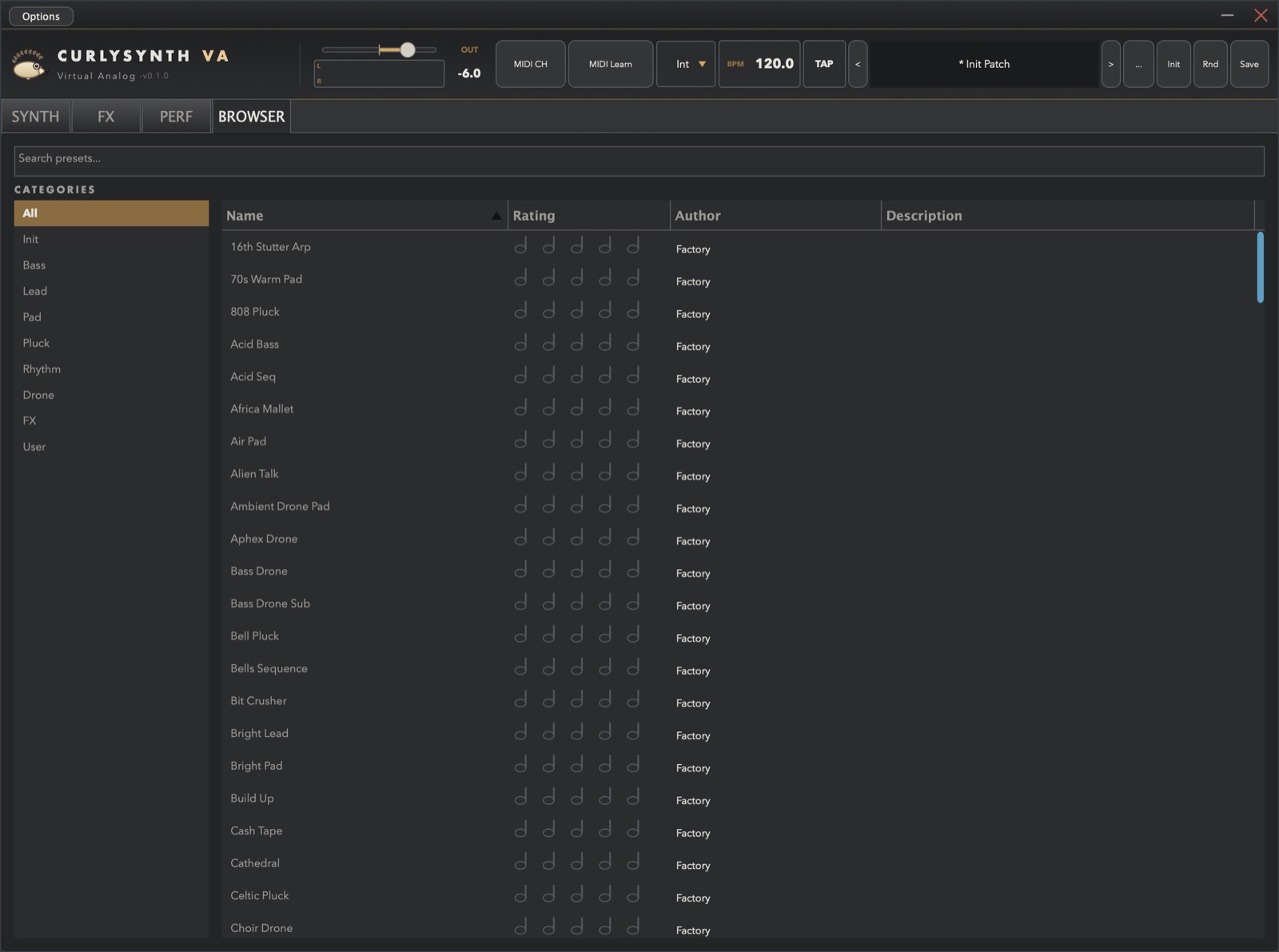This screenshot has height=952, width=1279.
Task: Select the Bass category
Action: 111,265
